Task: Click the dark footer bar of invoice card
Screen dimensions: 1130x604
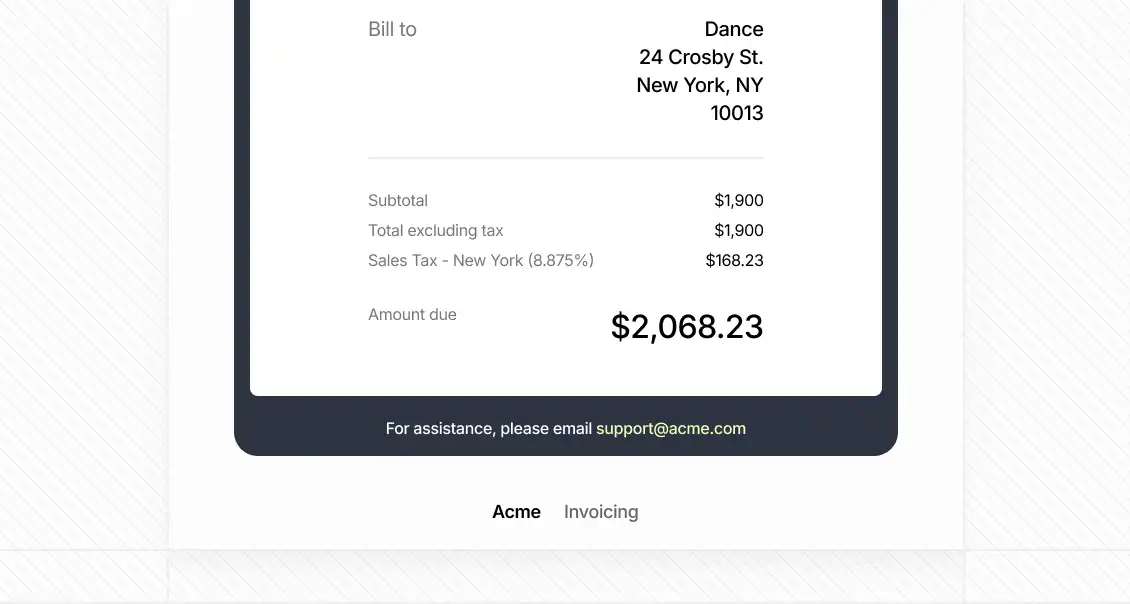Action: pyautogui.click(x=566, y=425)
